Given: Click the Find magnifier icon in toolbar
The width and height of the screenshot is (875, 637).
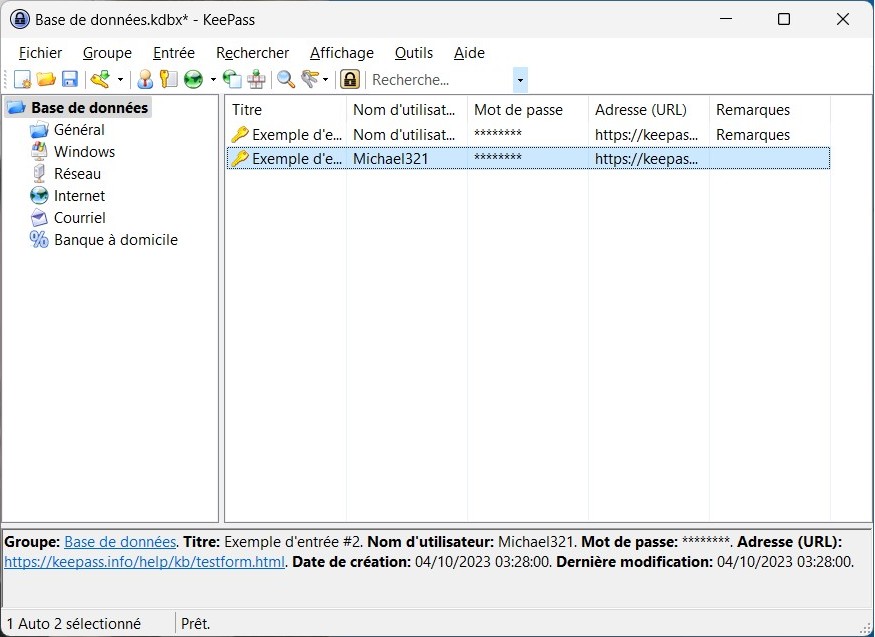Looking at the screenshot, I should pos(286,80).
